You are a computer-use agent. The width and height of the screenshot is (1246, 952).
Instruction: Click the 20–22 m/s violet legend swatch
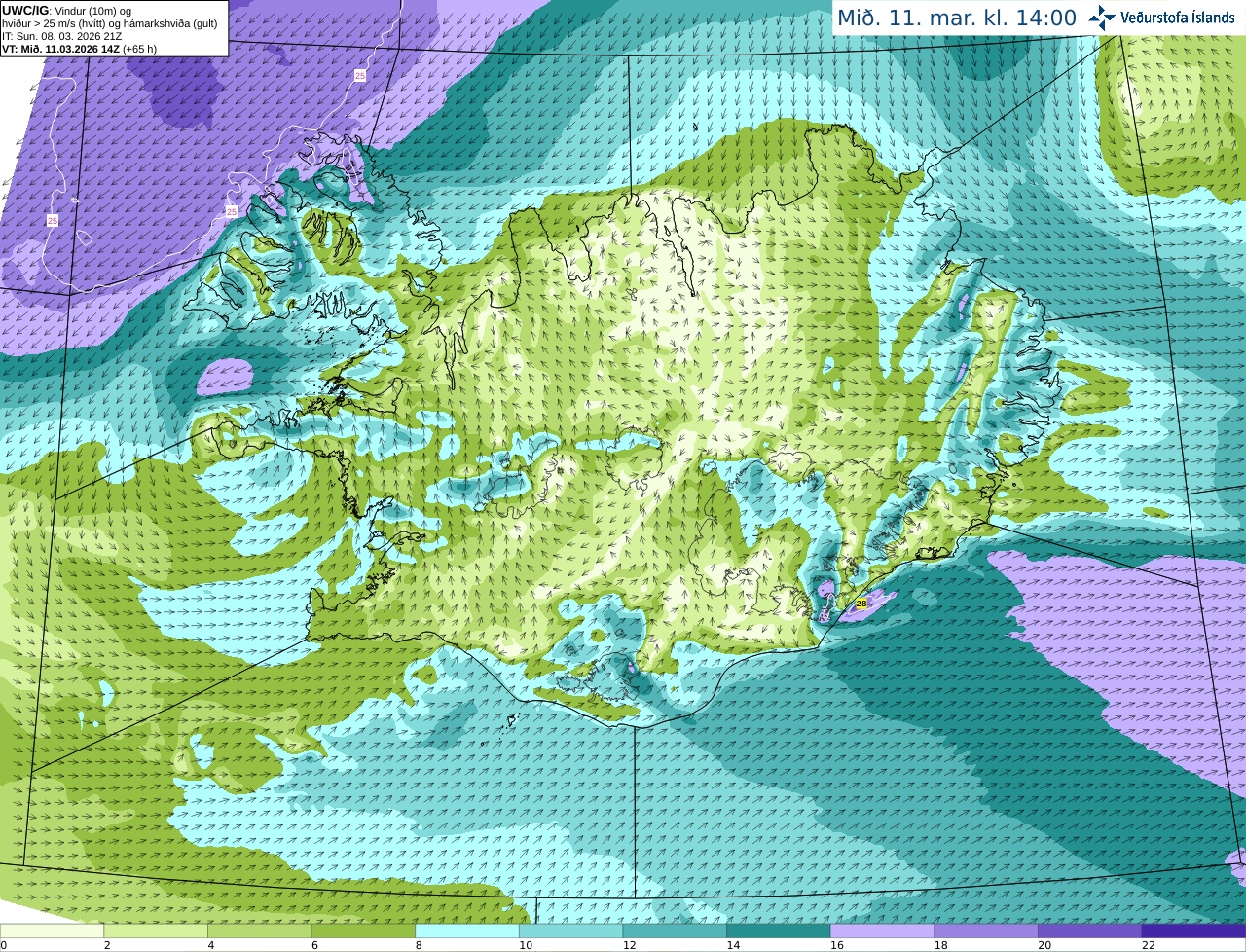click(1090, 931)
